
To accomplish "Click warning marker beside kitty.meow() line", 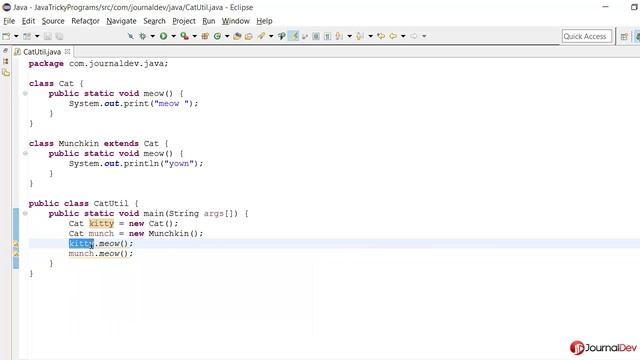I will click(x=16, y=244).
